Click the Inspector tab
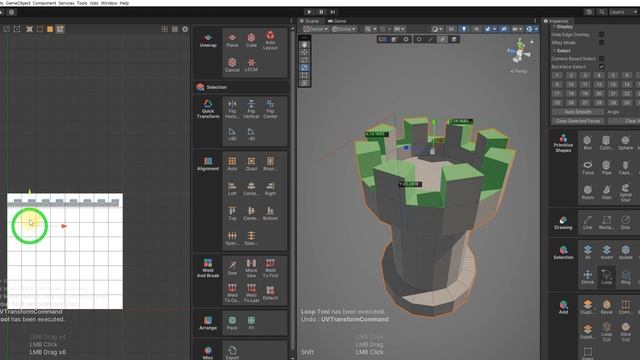The image size is (640, 360). (557, 21)
